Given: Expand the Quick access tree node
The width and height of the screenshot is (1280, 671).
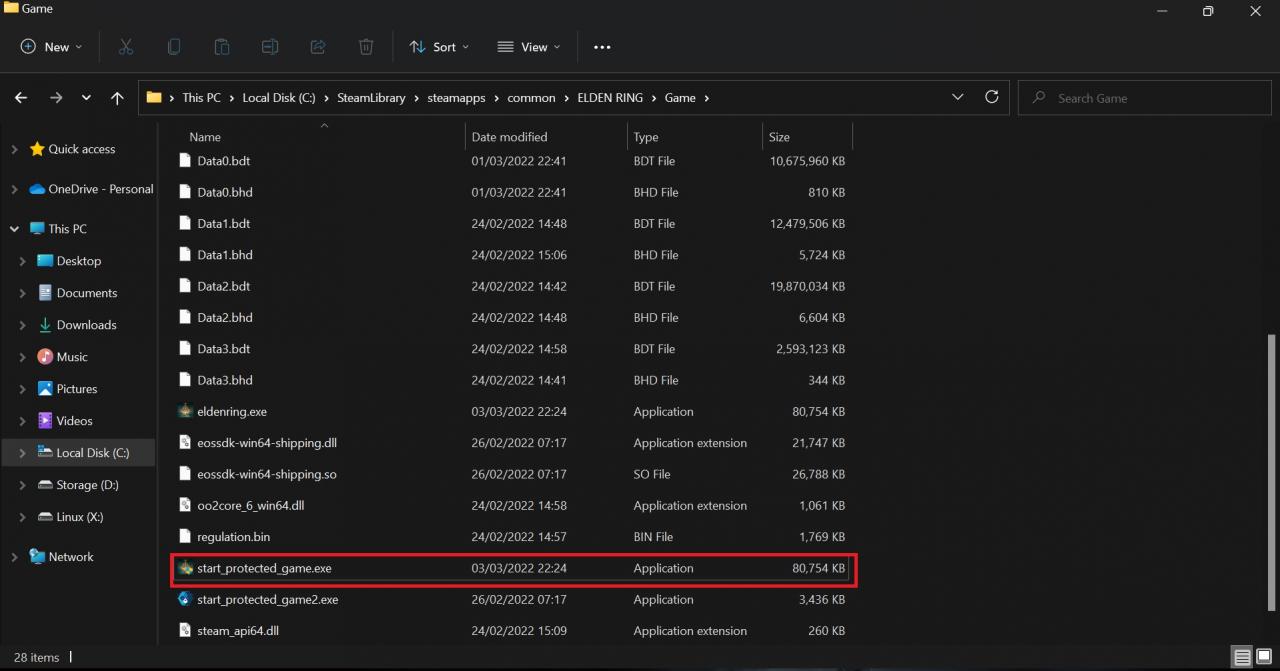Looking at the screenshot, I should click(14, 149).
